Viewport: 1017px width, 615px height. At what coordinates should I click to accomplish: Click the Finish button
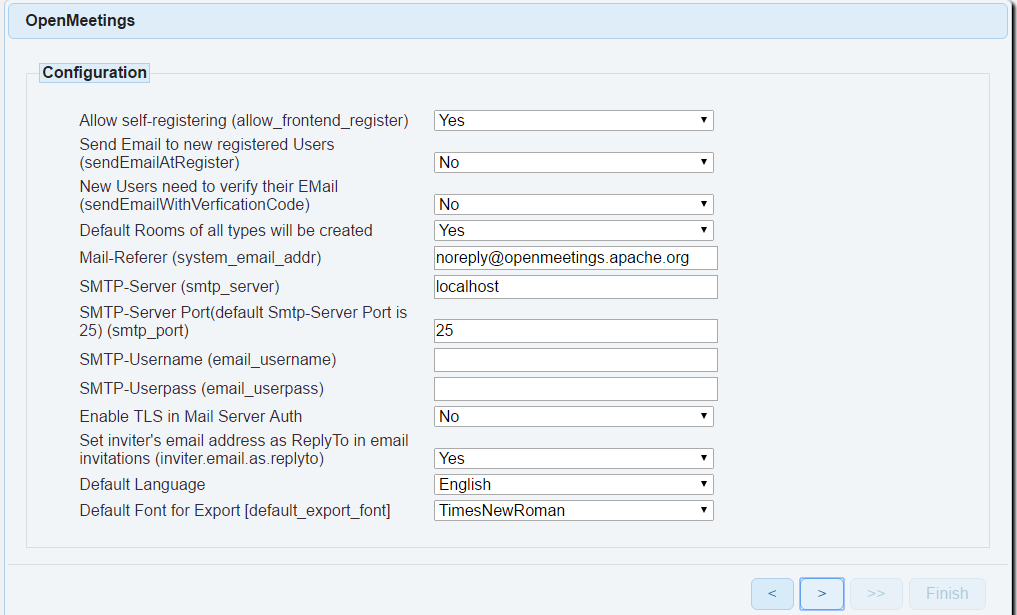coord(947,594)
